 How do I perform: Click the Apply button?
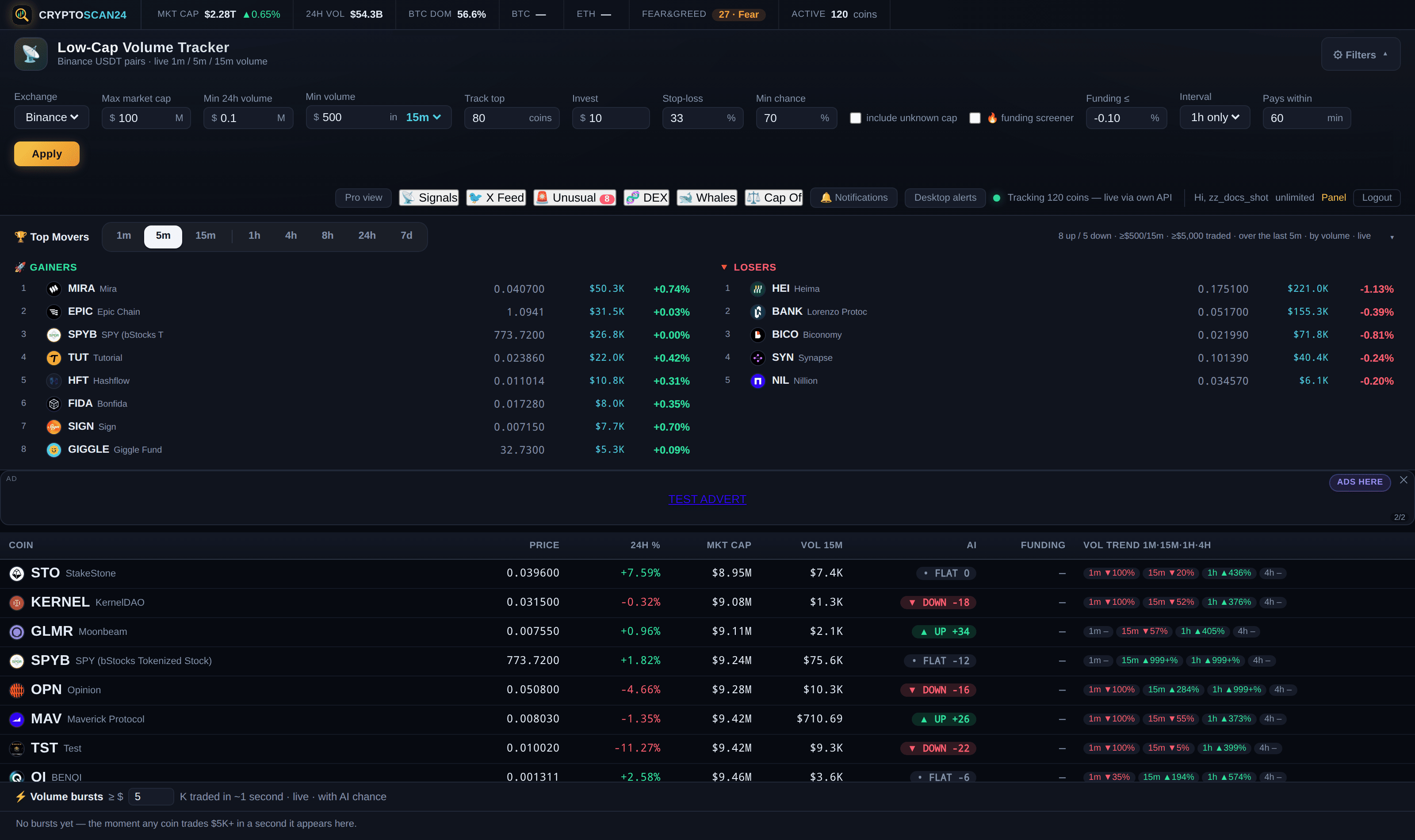point(47,154)
